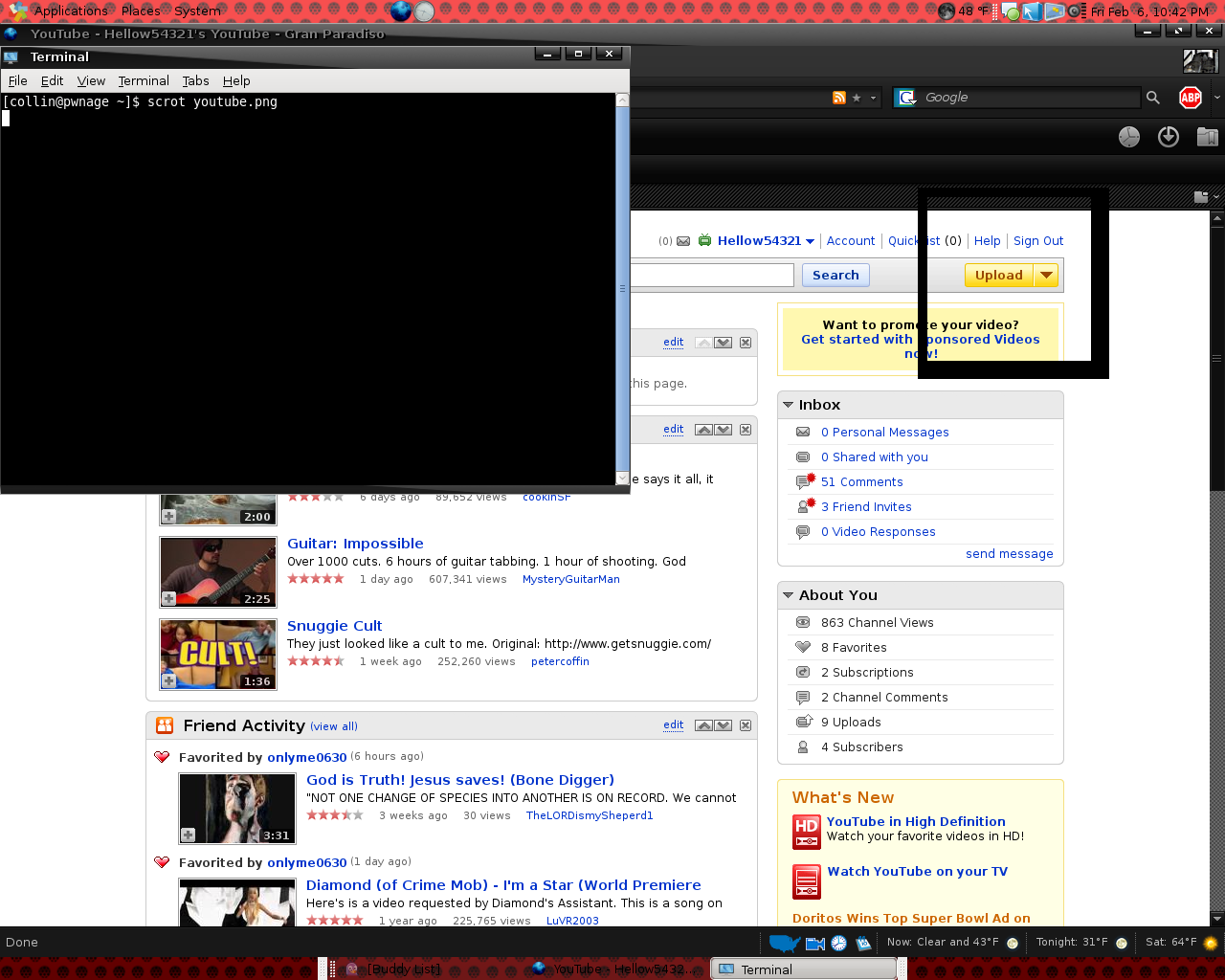Click YouTube in High Definition link

(916, 822)
